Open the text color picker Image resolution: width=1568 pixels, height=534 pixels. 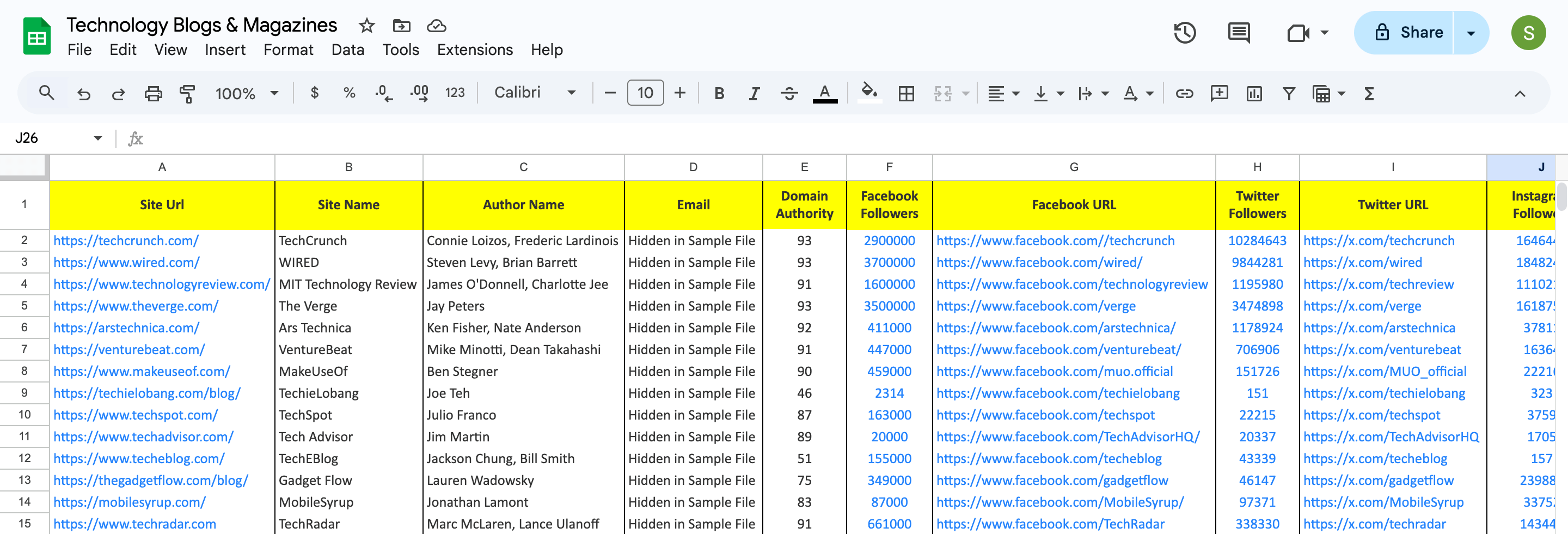(825, 93)
